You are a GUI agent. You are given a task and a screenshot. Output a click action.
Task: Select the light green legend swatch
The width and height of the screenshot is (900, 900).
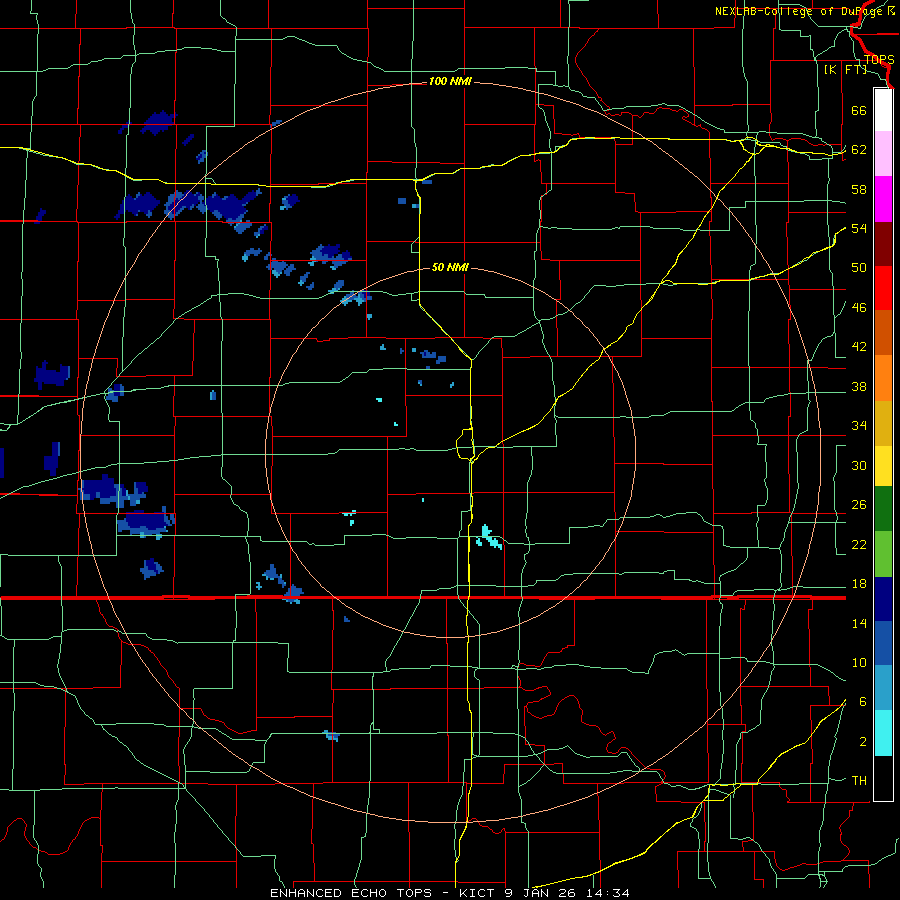[883, 554]
